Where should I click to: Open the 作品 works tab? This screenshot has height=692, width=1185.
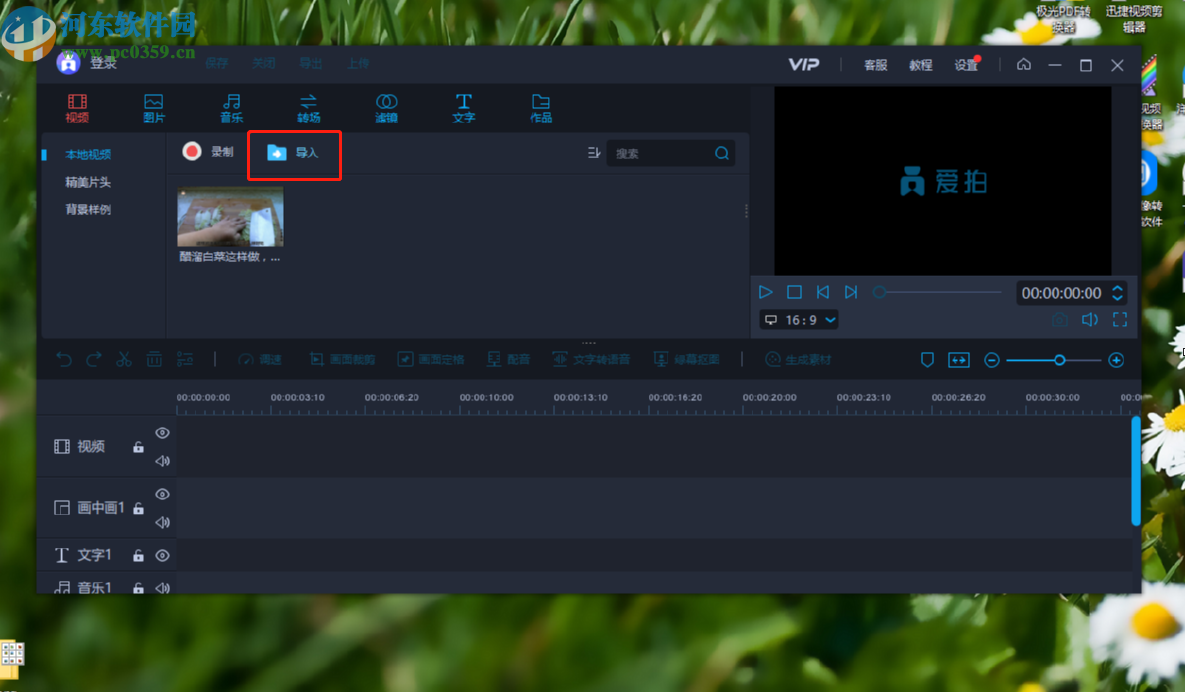coord(540,108)
